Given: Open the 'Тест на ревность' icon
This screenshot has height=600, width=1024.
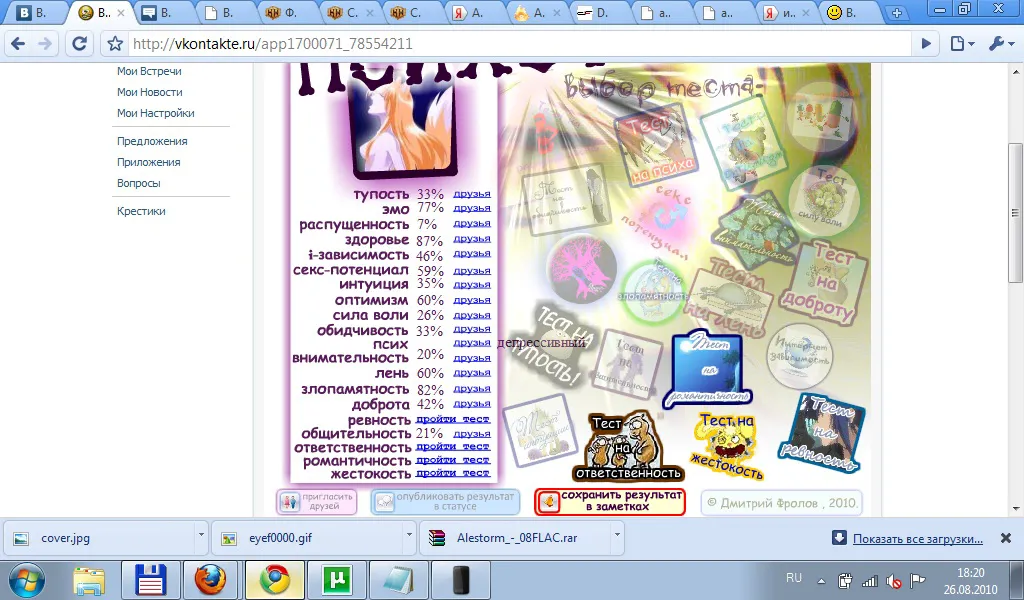Looking at the screenshot, I should coord(822,433).
